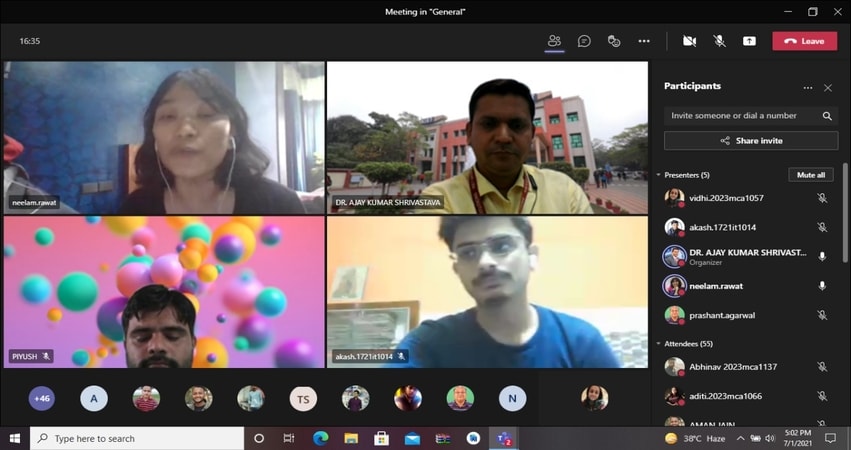Open the reactions and raise hand icon
The width and height of the screenshot is (851, 450).
pos(614,41)
